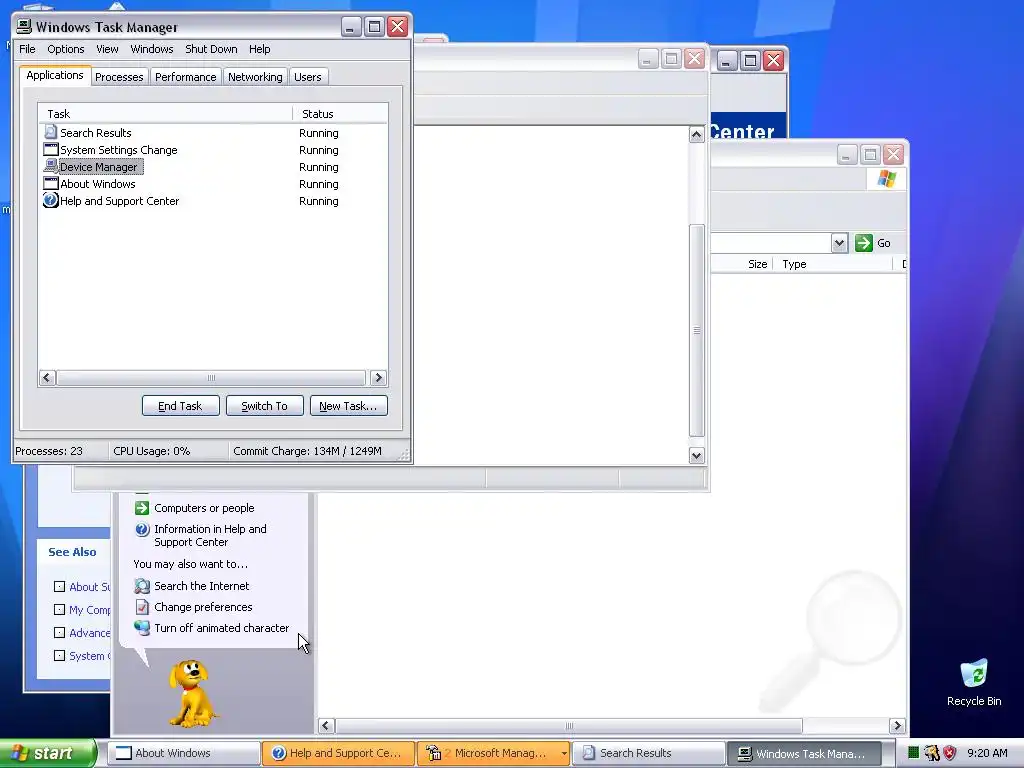Click the New Task... button
The image size is (1024, 768).
[x=348, y=406]
